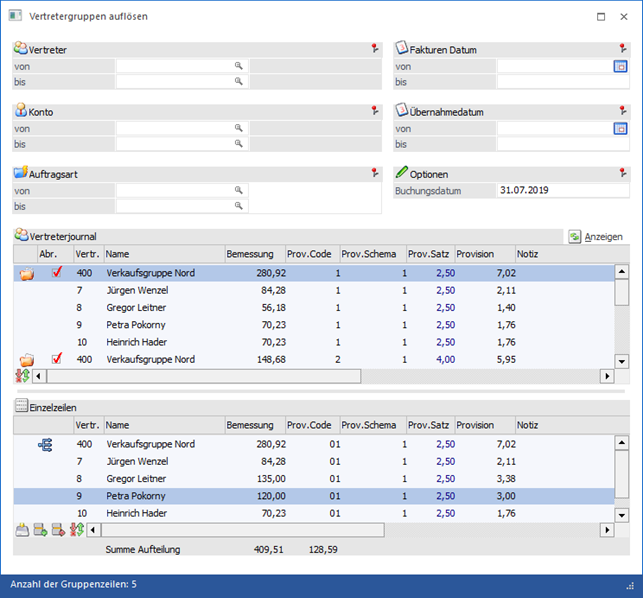Click the hierarchy icon beside Verkaufsgruppe Nord
The width and height of the screenshot is (643, 598).
(x=45, y=444)
